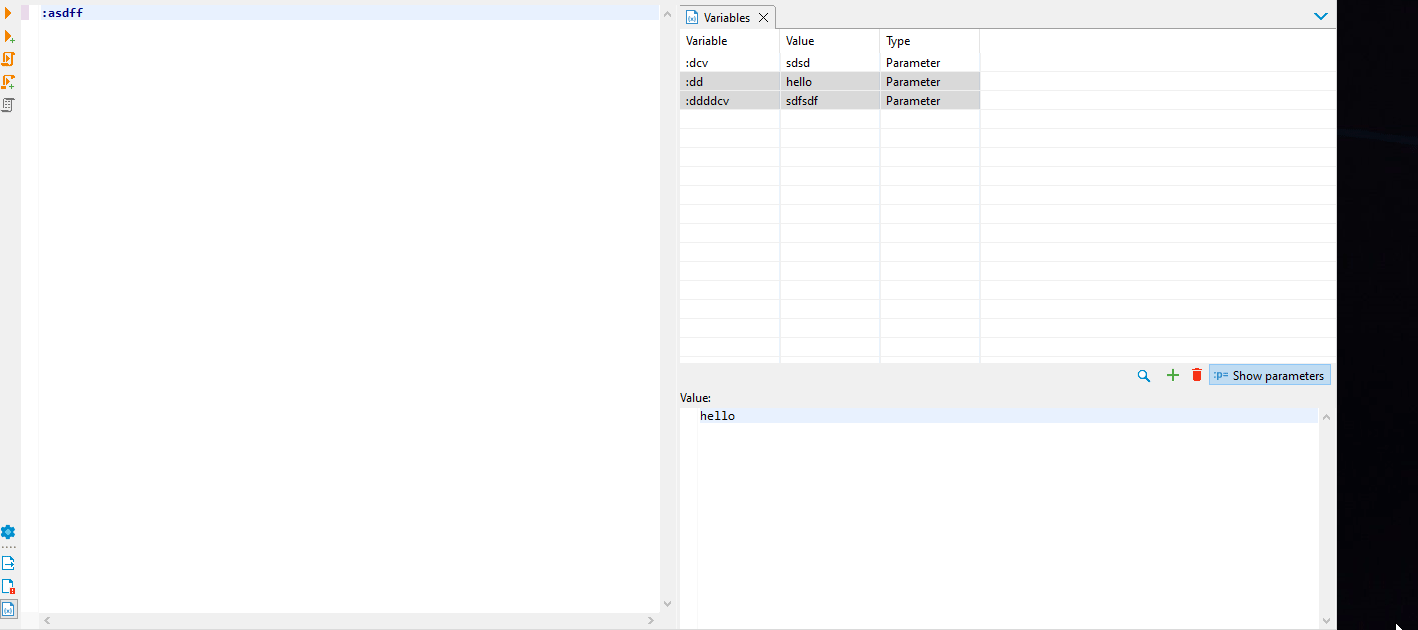Delete the selected variable with the trash icon
Viewport: 1418px width, 630px height.
click(x=1196, y=375)
